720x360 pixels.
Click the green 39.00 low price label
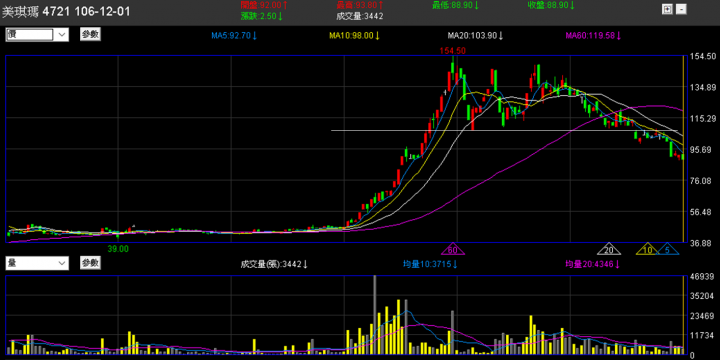click(118, 248)
